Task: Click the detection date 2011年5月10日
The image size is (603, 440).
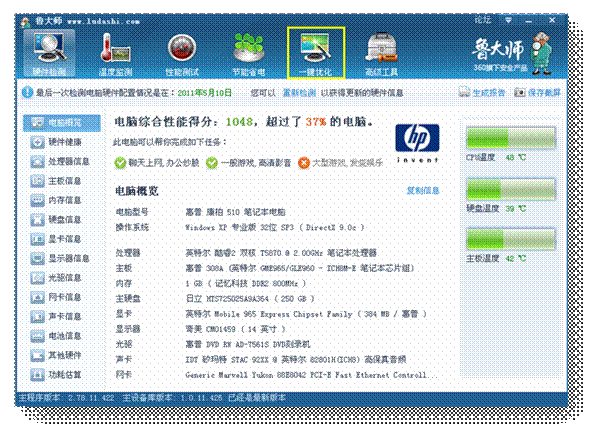Action: [205, 93]
